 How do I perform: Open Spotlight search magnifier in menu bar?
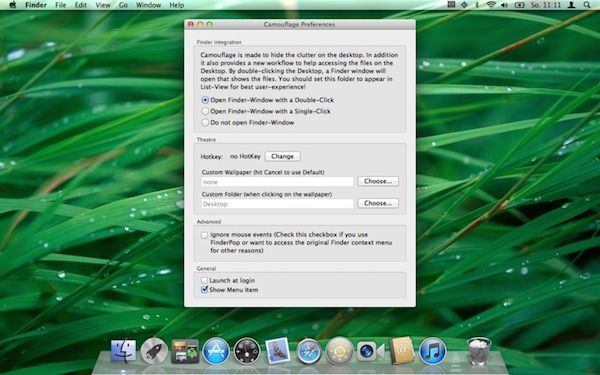coord(587,5)
